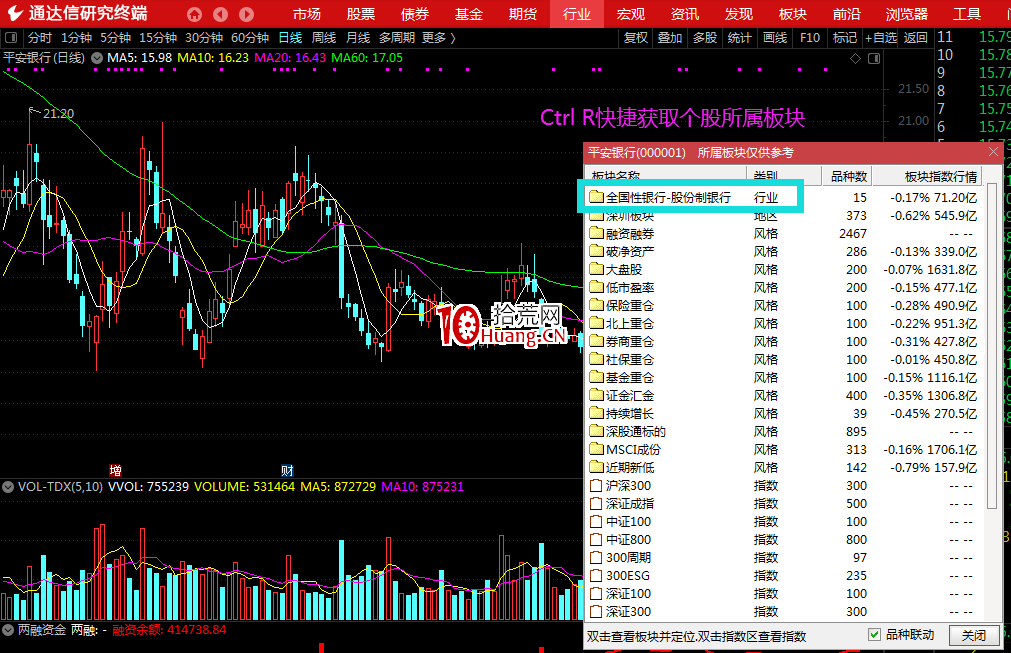
Task: Click the forward arrow in title bar
Action: tap(246, 14)
